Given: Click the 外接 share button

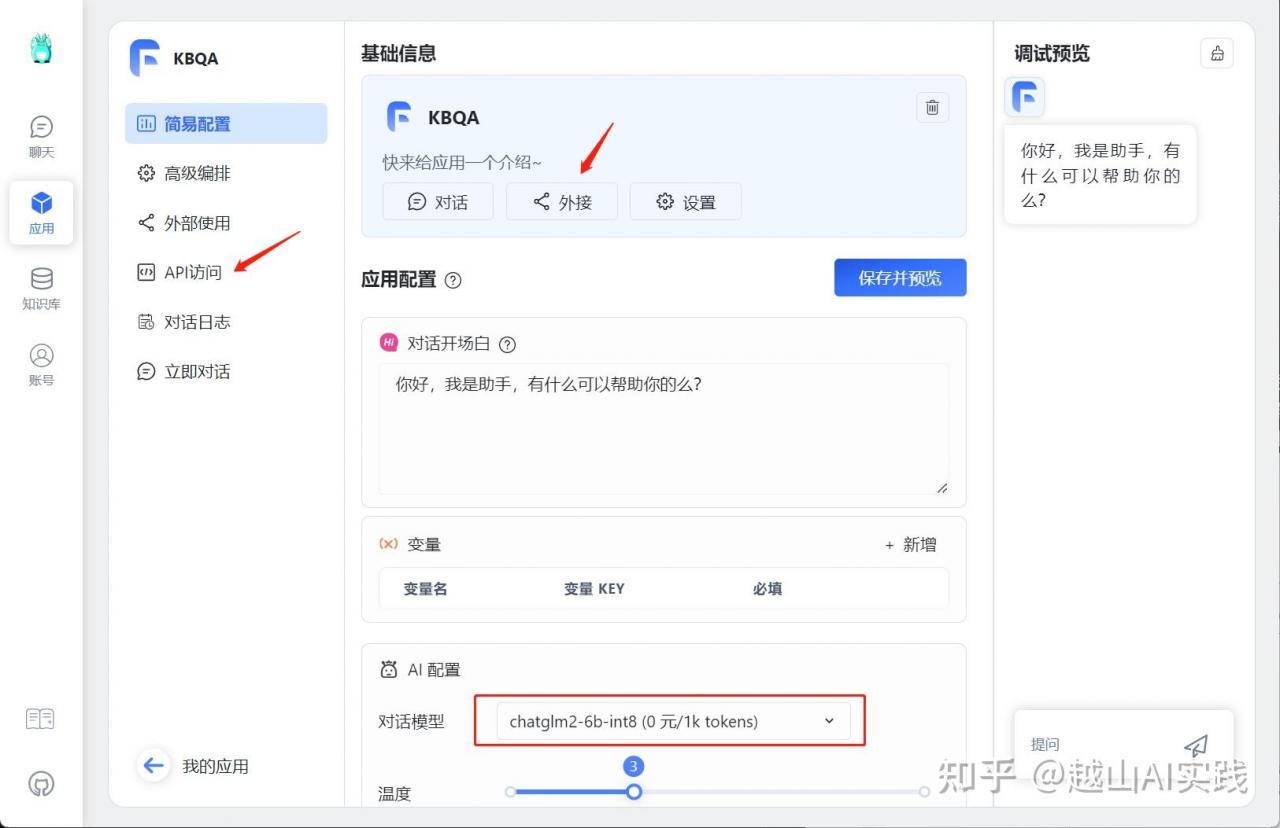Looking at the screenshot, I should click(x=562, y=202).
